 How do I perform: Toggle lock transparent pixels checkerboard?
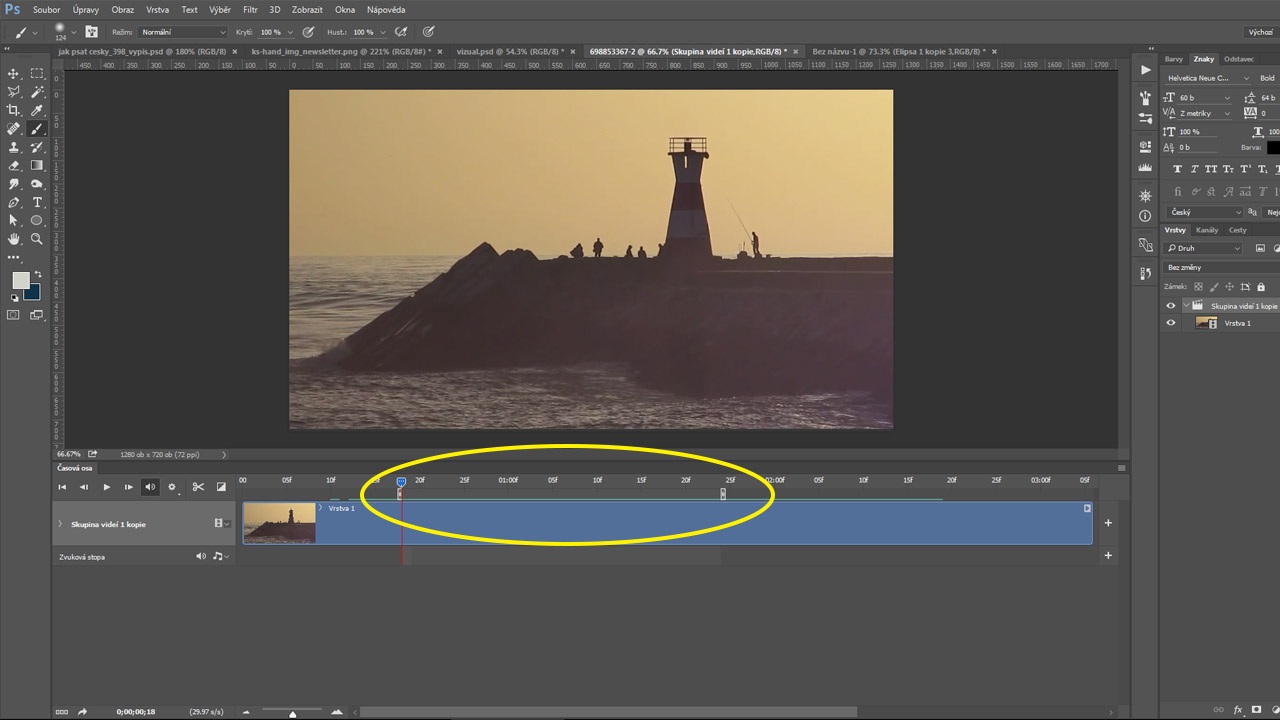[1198, 287]
